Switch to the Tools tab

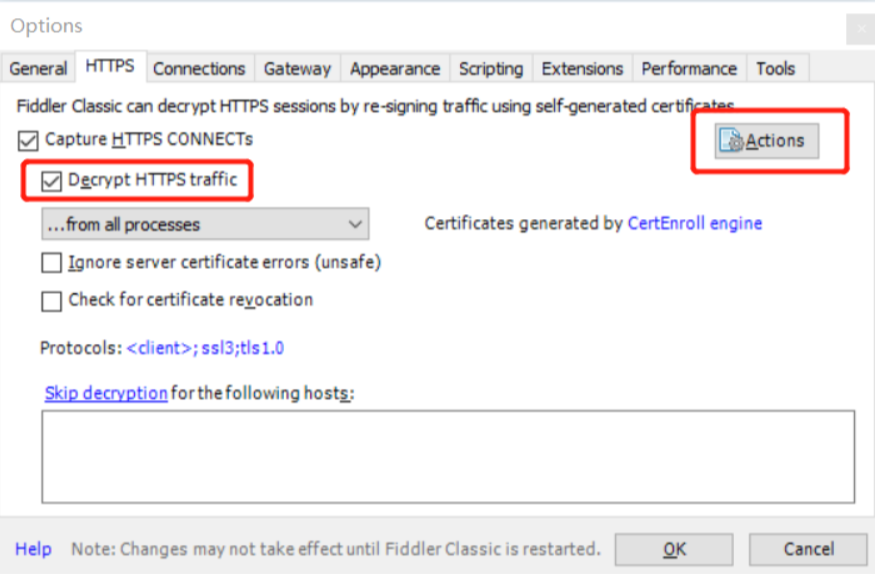776,69
